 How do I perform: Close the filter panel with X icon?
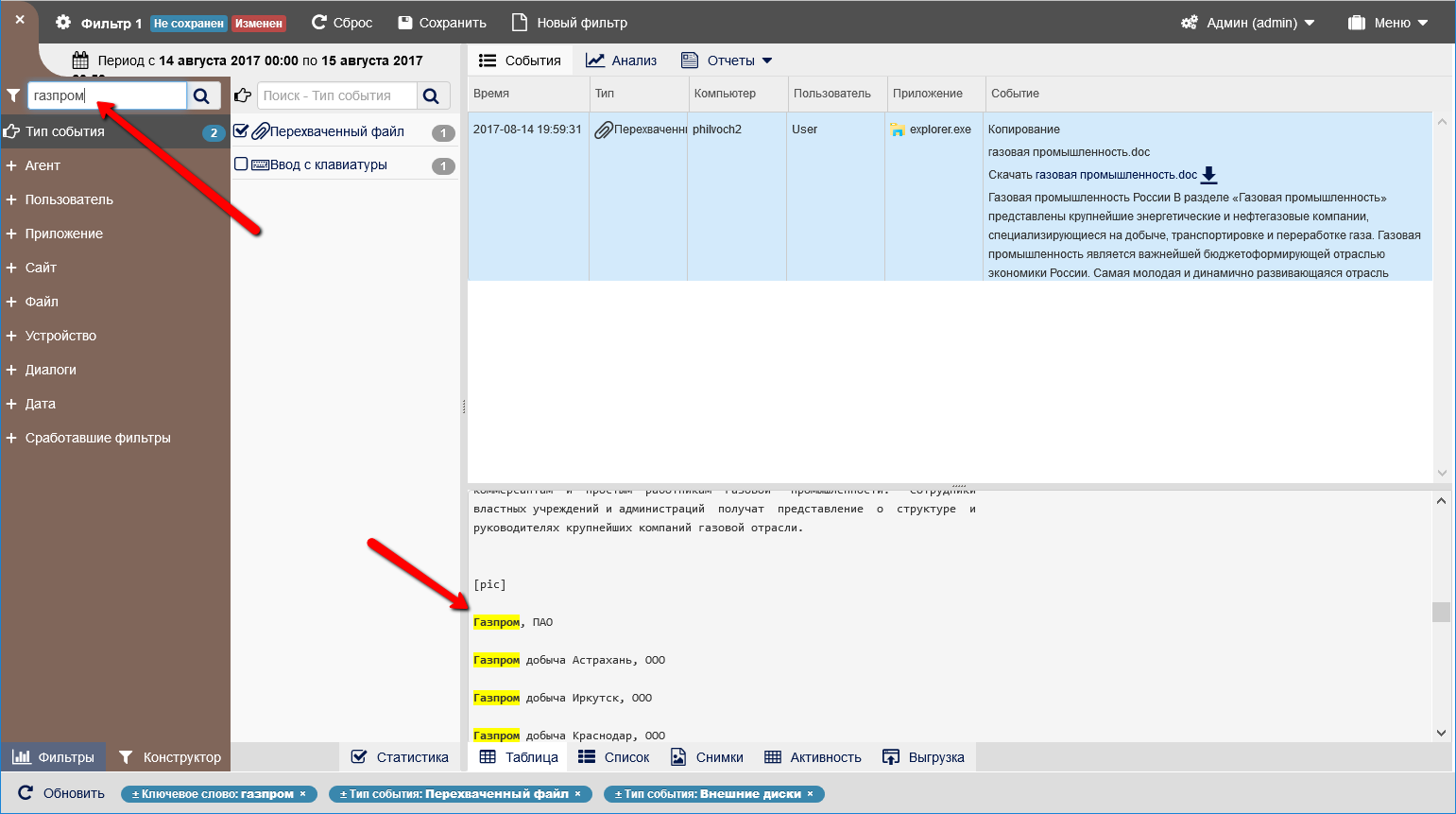pos(20,19)
